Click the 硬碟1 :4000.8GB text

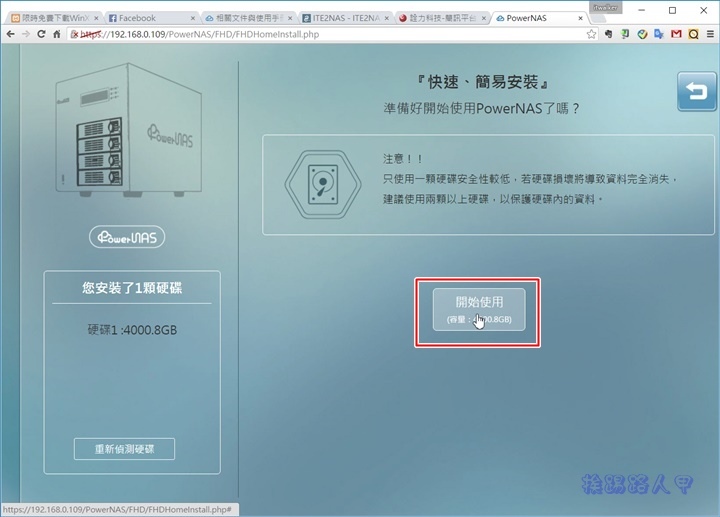point(132,330)
